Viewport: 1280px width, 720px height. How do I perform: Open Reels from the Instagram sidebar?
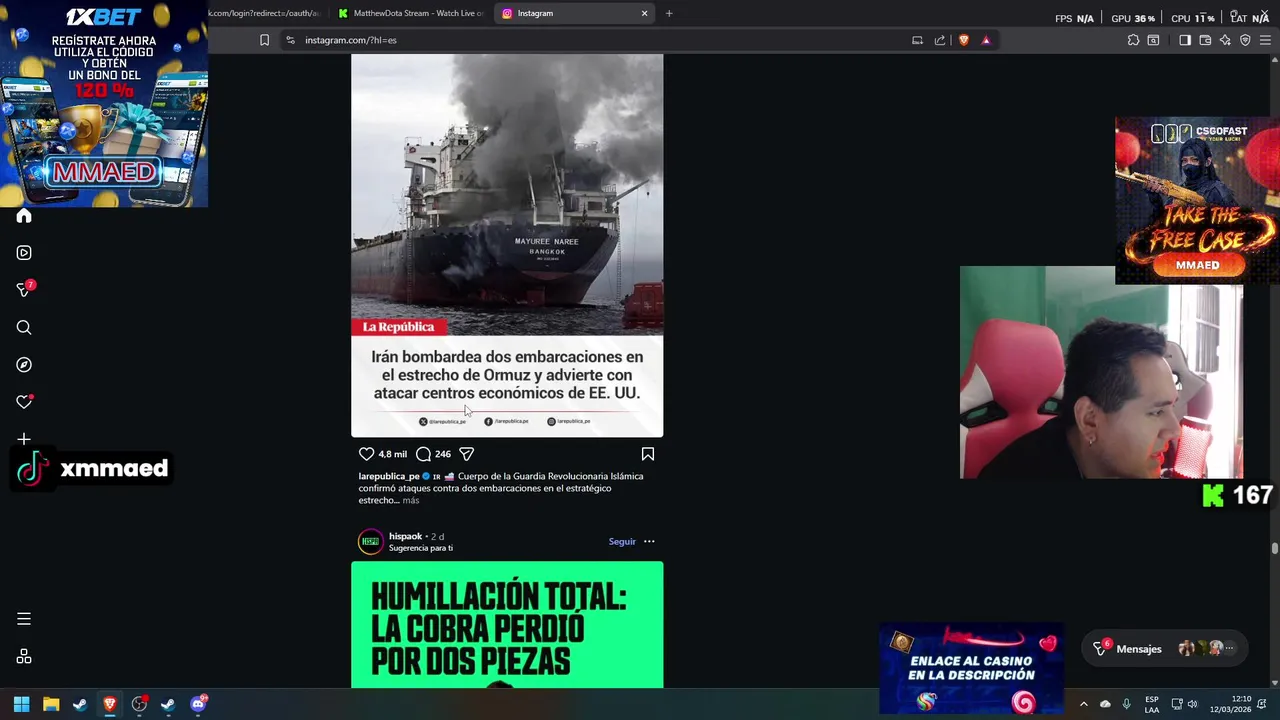24,253
